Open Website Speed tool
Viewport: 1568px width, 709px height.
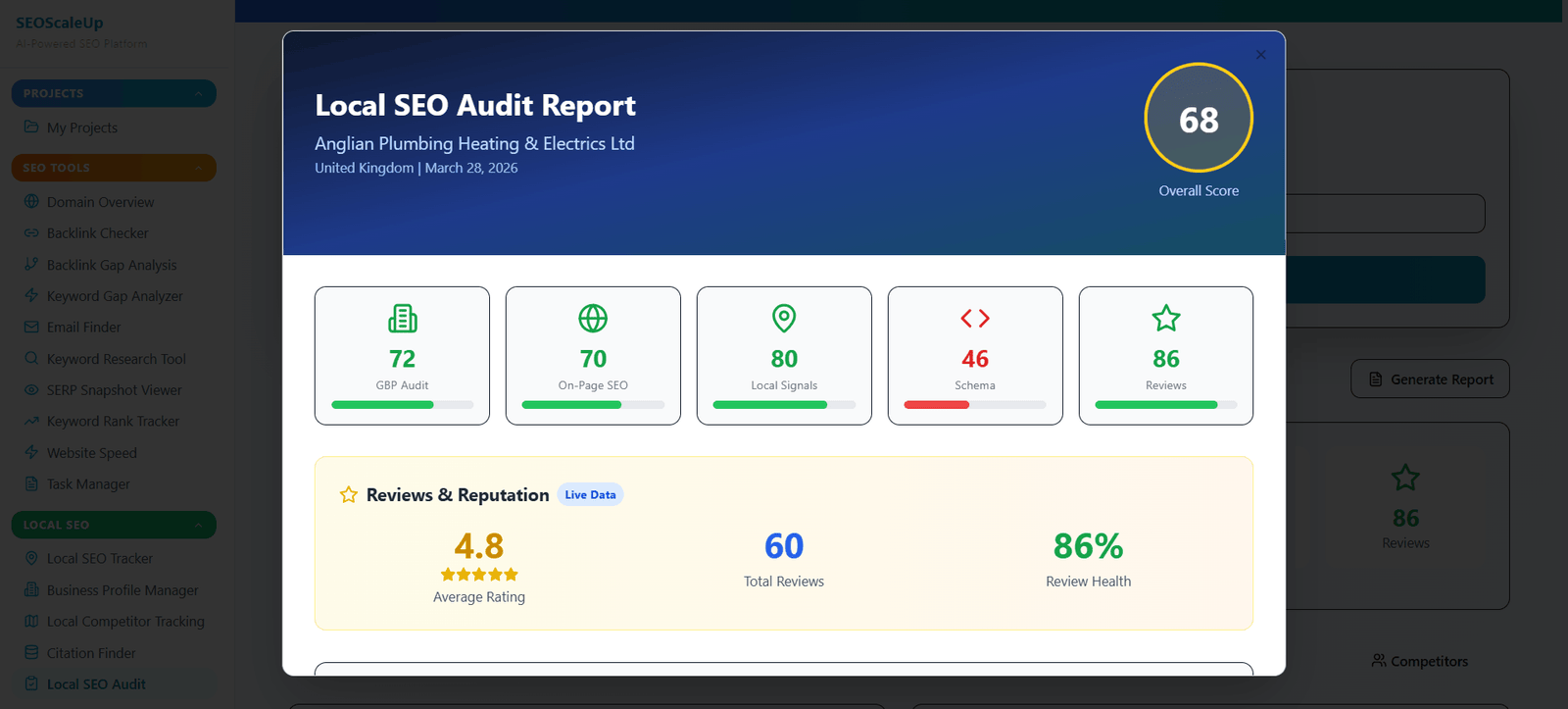point(92,453)
